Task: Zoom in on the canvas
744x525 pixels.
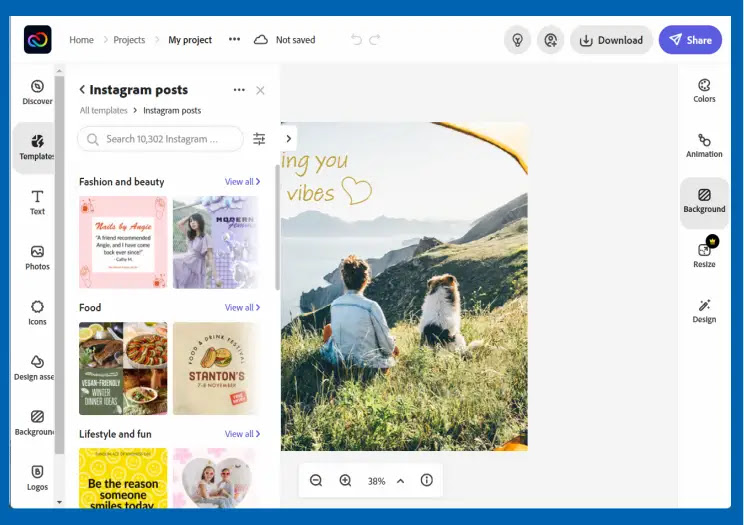Action: (x=345, y=480)
